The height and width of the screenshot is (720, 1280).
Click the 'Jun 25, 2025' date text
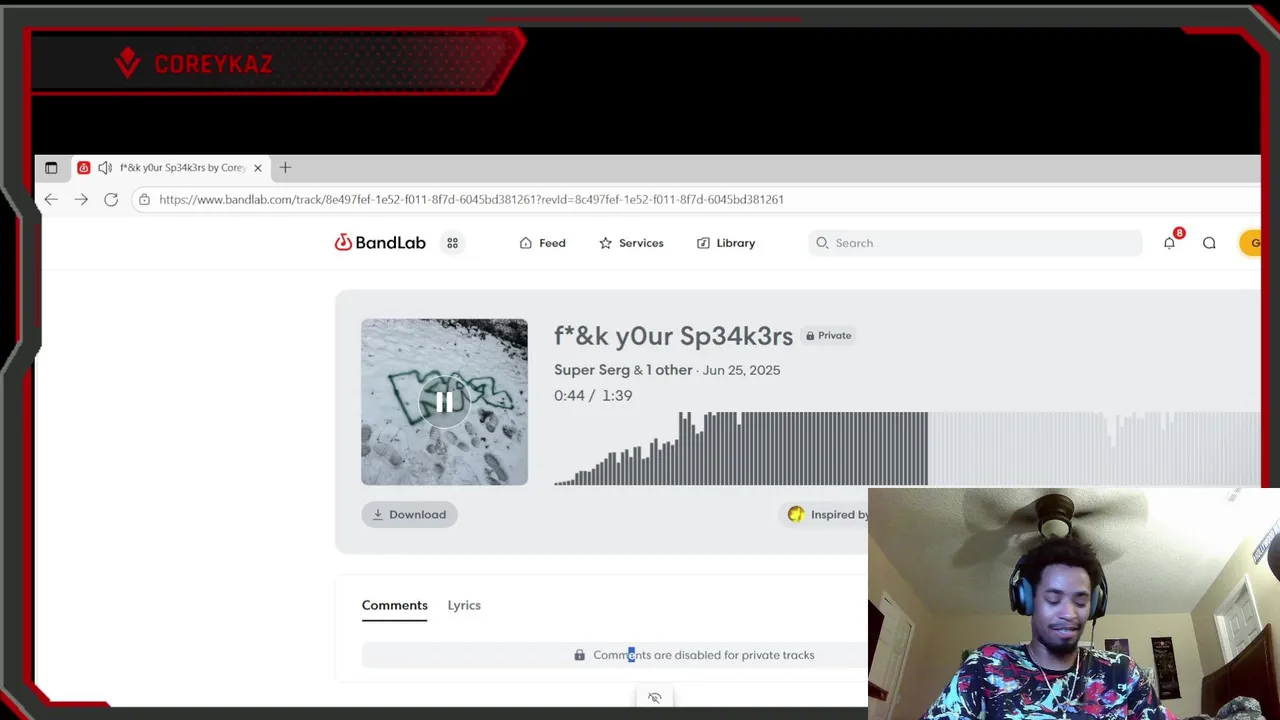coord(741,370)
